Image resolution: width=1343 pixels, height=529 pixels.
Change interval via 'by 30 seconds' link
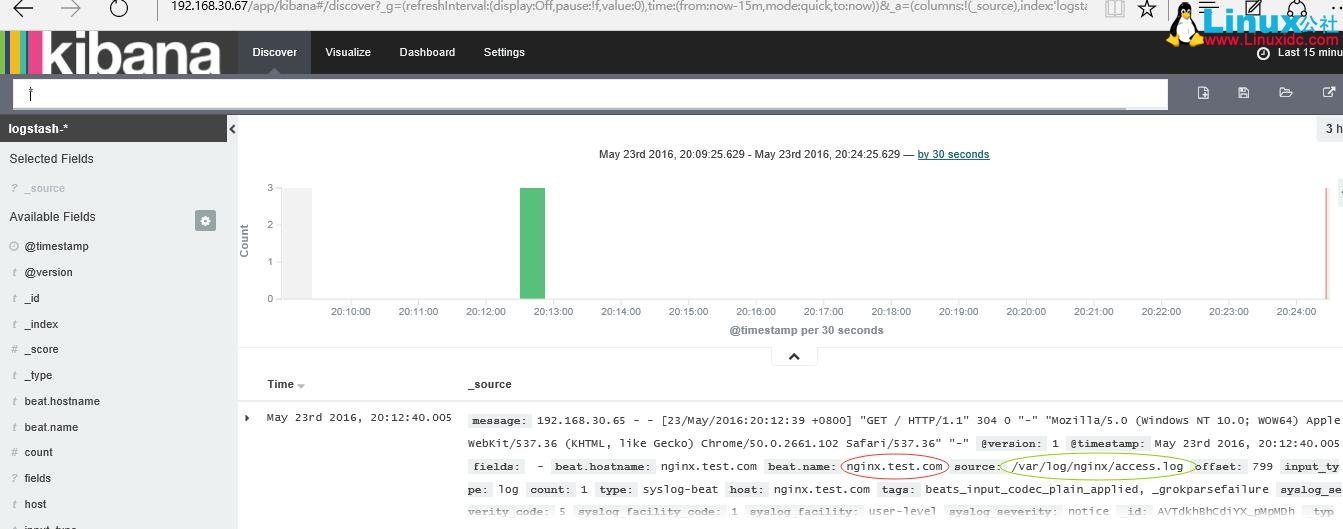pos(953,154)
